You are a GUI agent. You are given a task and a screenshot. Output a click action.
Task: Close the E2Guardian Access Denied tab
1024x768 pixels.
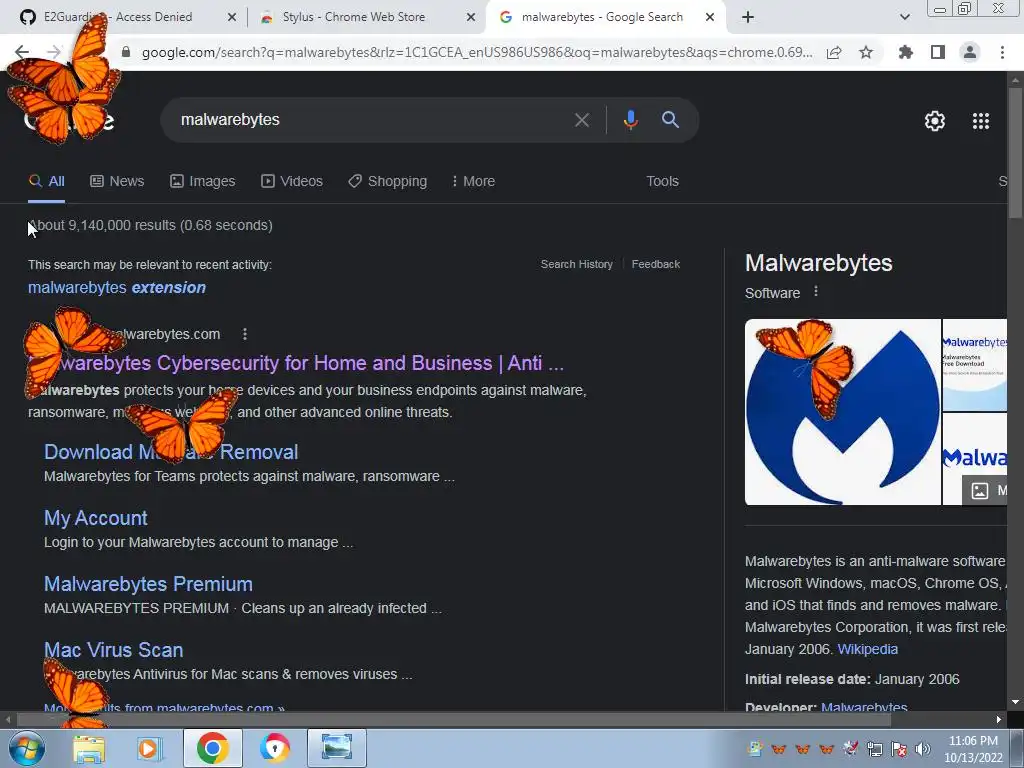click(232, 18)
